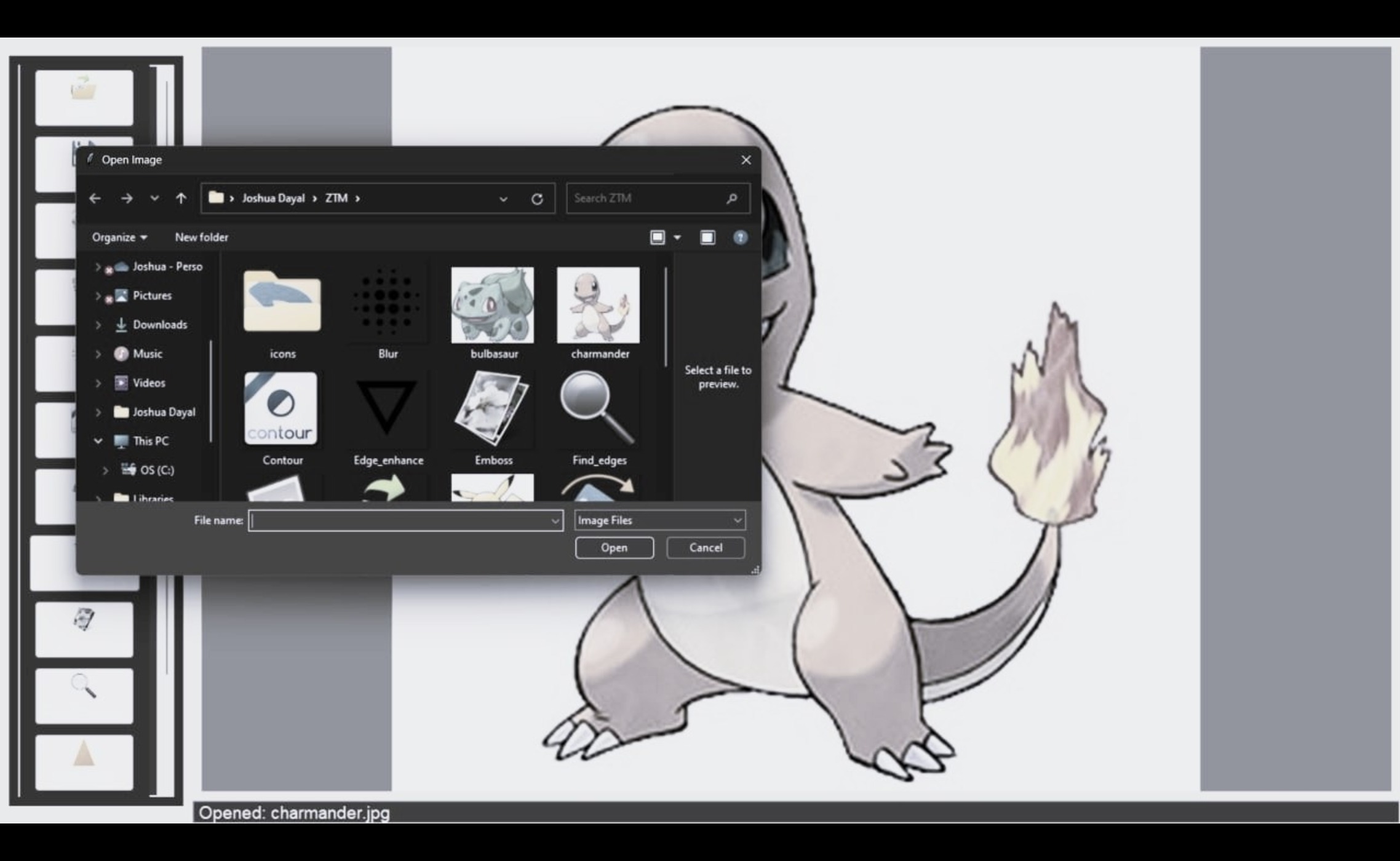Expand the Downloads tree node
The height and width of the screenshot is (861, 1400).
point(98,325)
